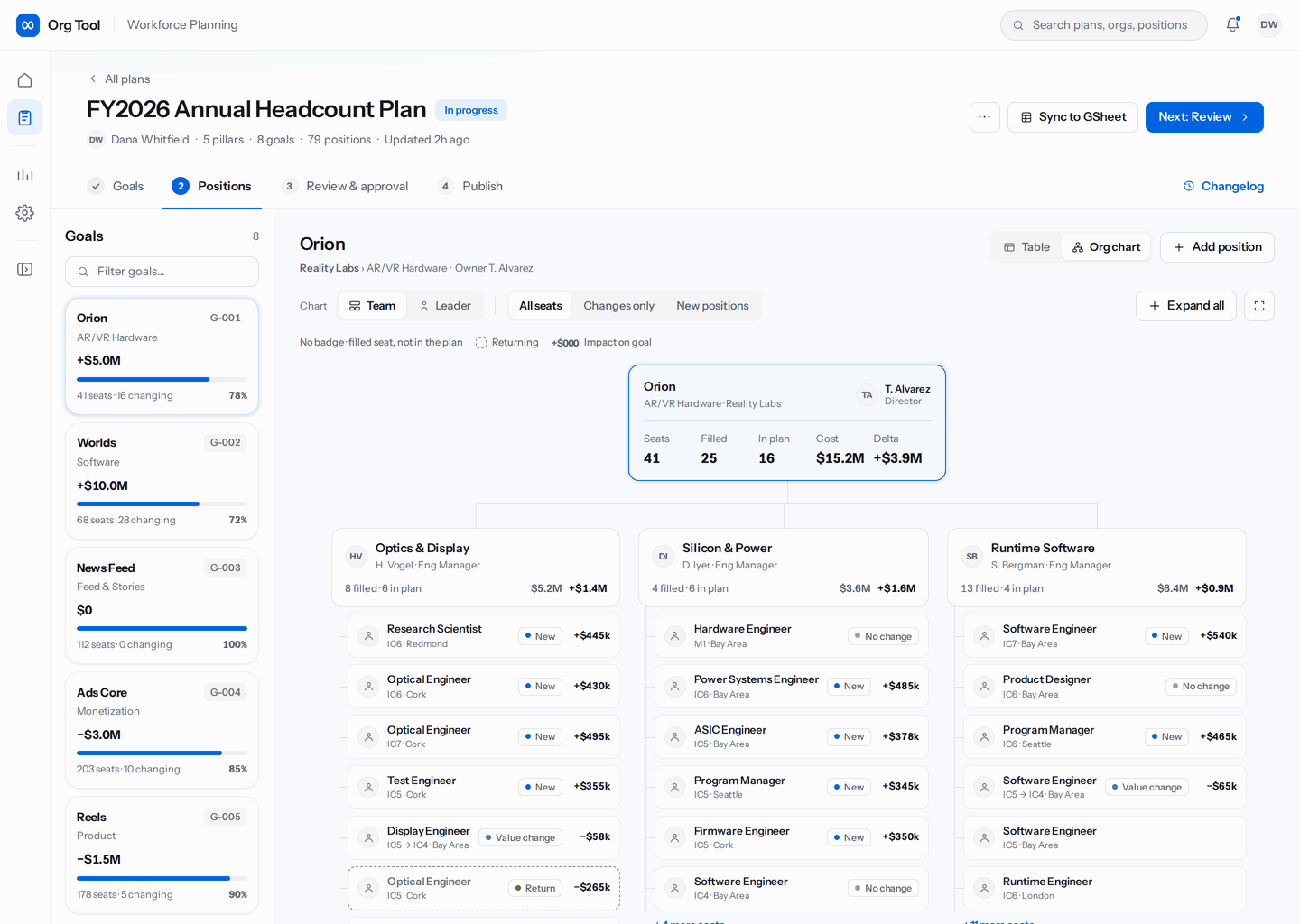Switch chart mode to Team

coord(372,306)
